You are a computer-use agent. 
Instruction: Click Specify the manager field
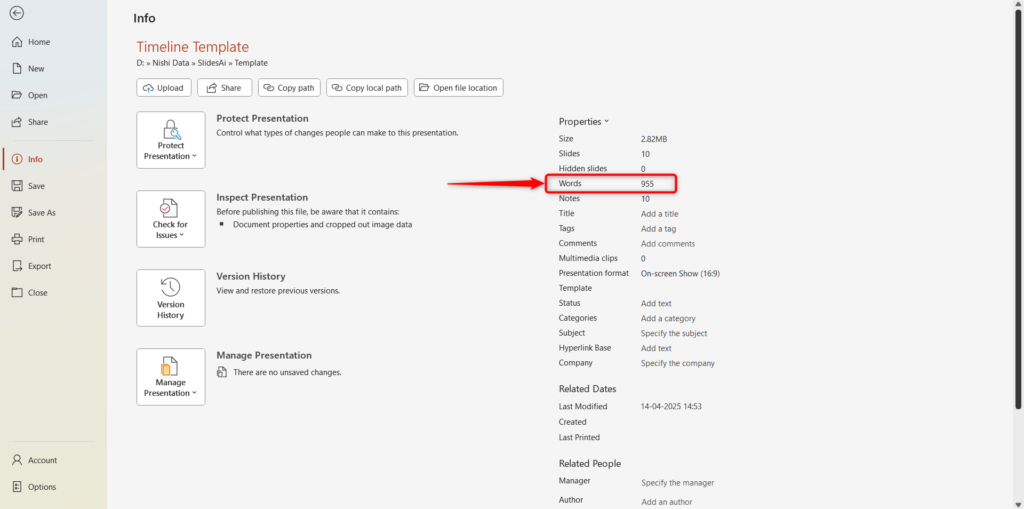coord(677,483)
